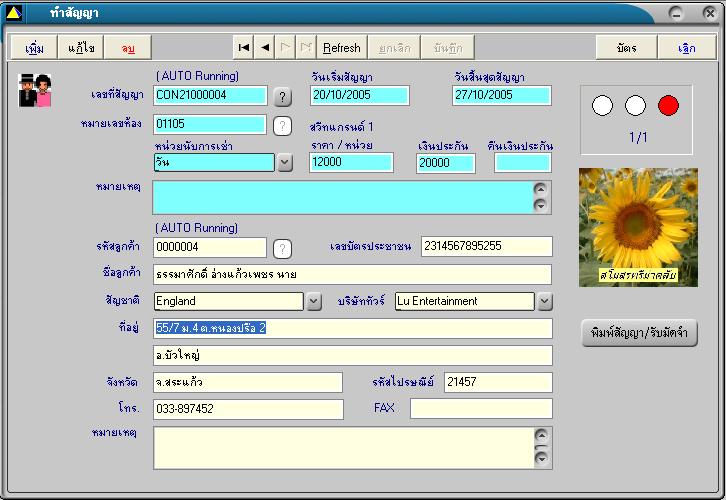Viewport: 726px width, 500px height.
Task: Select the middle white status circle
Action: (636, 105)
